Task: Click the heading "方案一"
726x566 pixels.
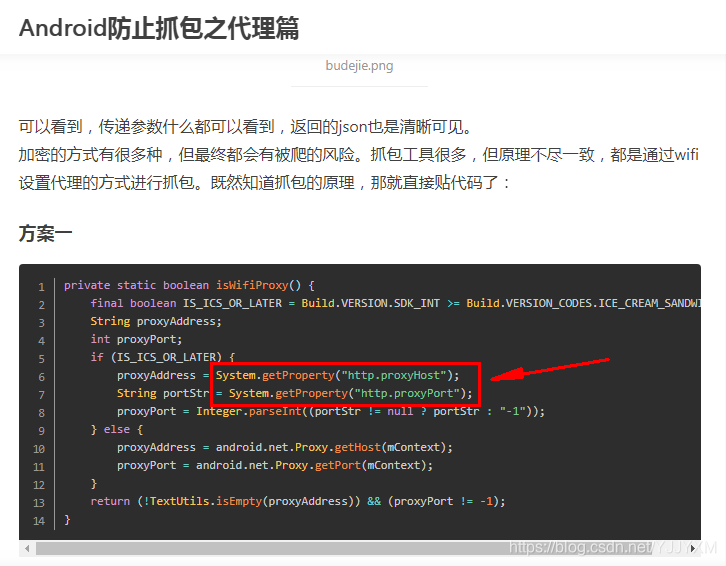Action: point(45,233)
